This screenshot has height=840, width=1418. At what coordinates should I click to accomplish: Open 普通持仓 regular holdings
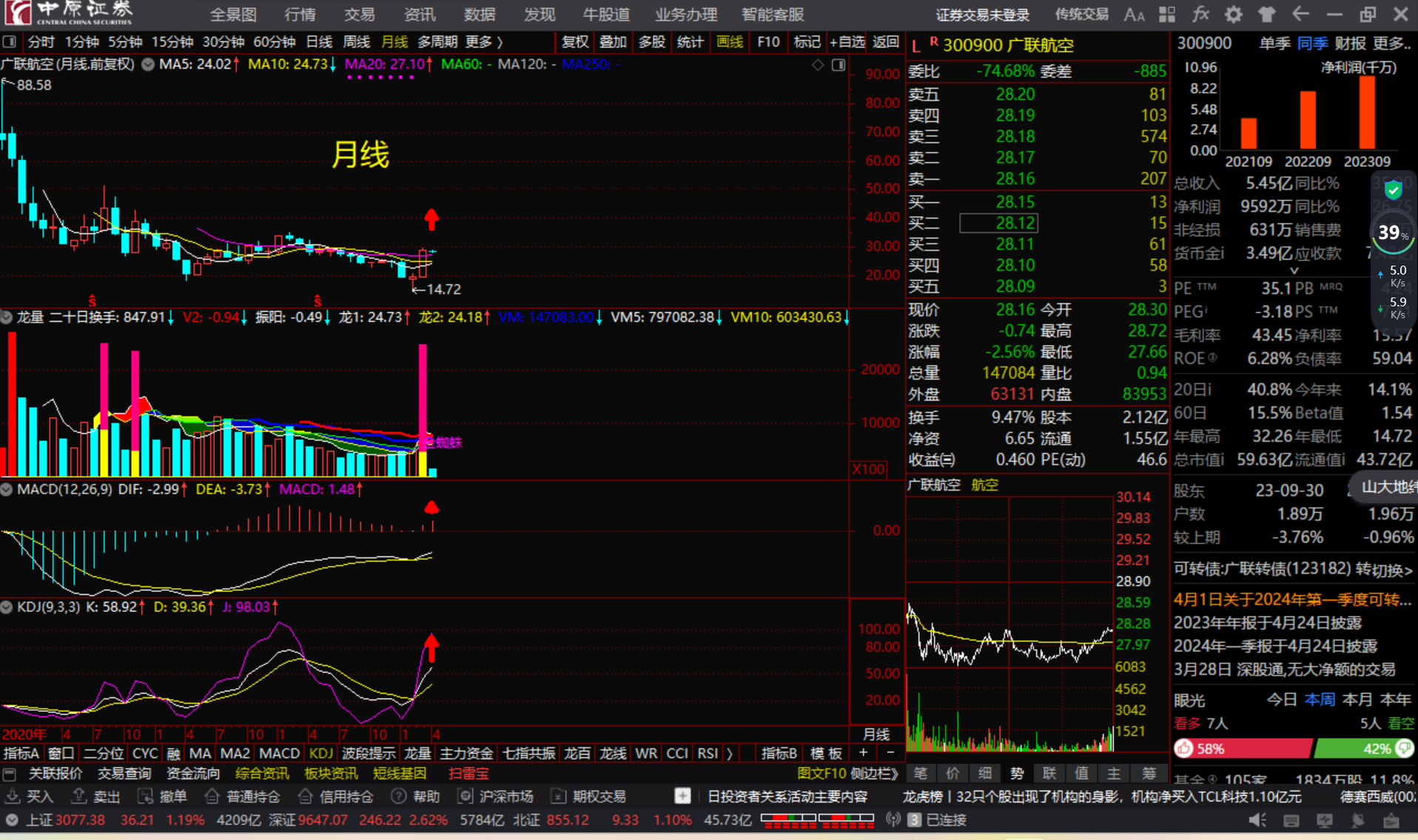pyautogui.click(x=242, y=796)
